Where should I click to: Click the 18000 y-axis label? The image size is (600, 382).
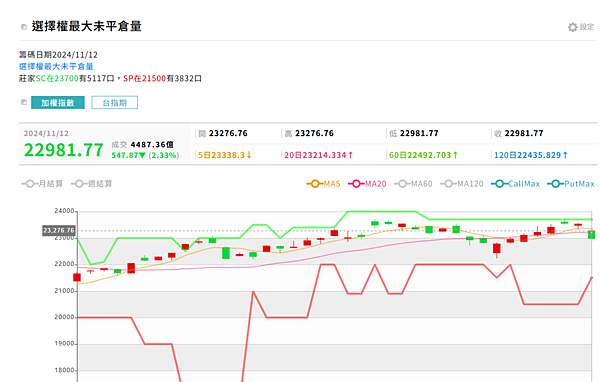coord(64,370)
